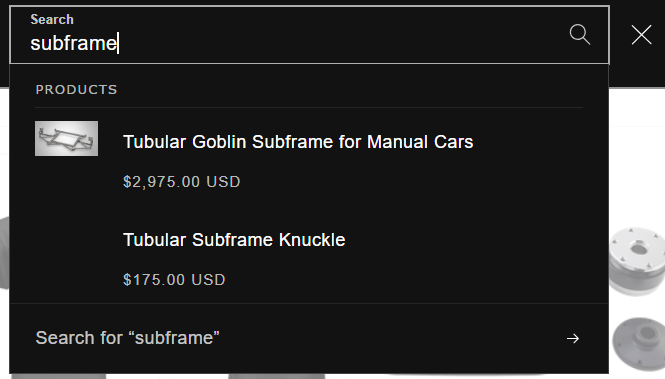Click the PRODUCTS section heading
The image size is (665, 379).
(x=76, y=89)
